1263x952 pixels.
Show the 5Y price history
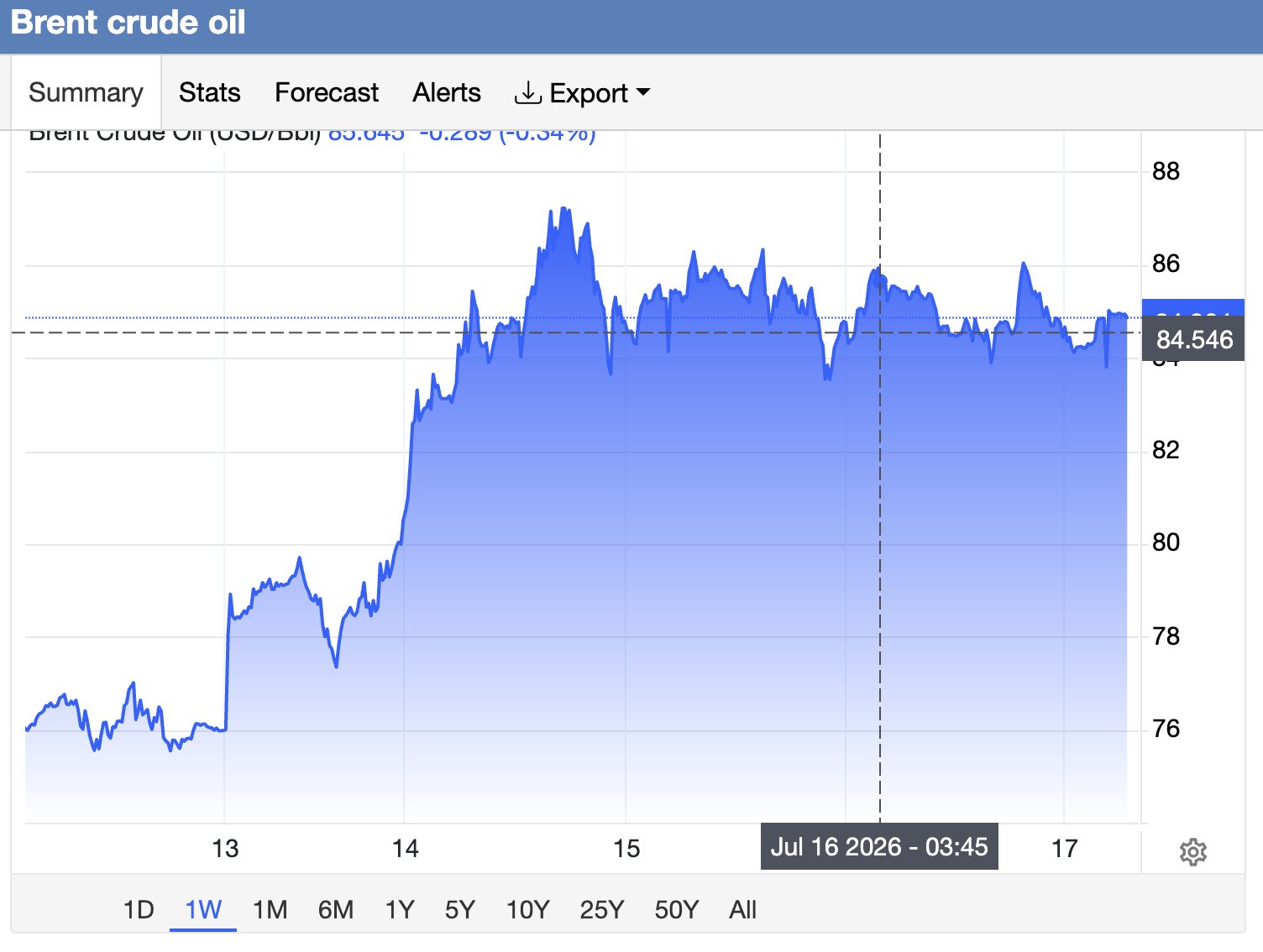click(460, 910)
